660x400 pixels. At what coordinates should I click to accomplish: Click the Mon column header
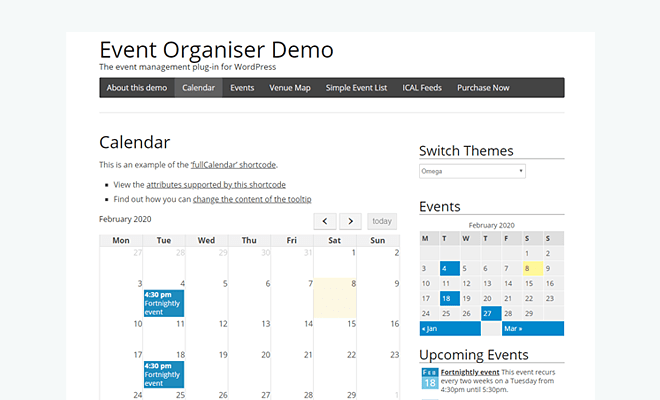point(121,240)
